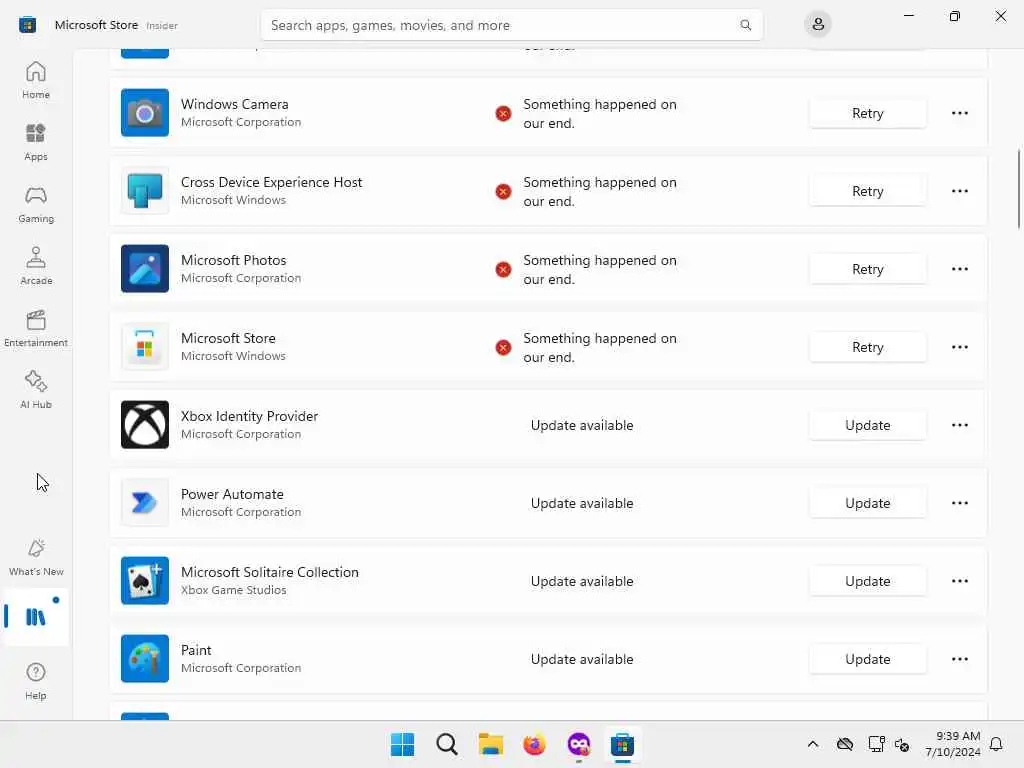The width and height of the screenshot is (1024, 768).
Task: Click error icon for Cross Device Experience Host
Action: [503, 191]
